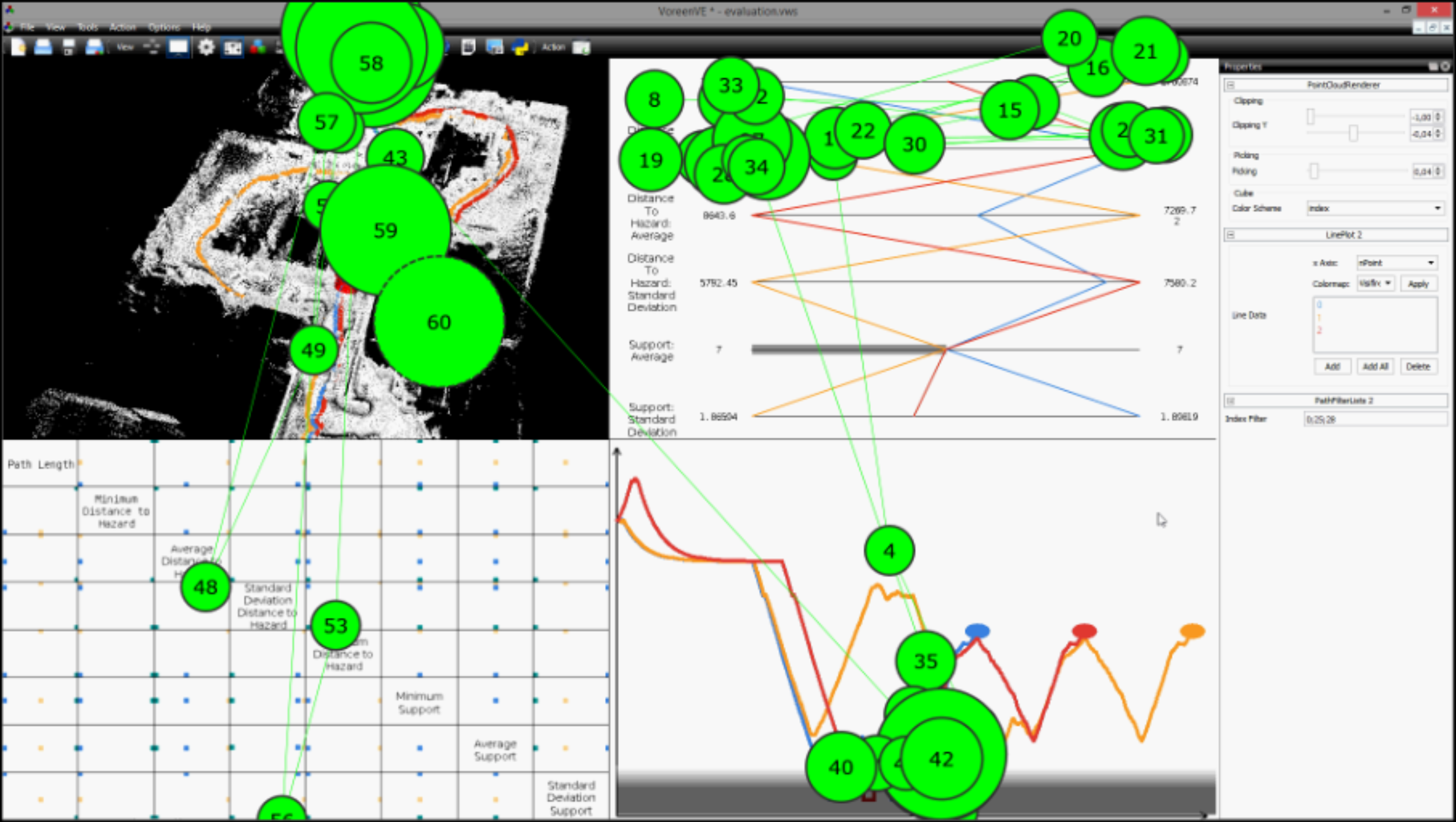Click the Delete button under Line Data
Viewport: 1456px width, 822px height.
[1418, 366]
